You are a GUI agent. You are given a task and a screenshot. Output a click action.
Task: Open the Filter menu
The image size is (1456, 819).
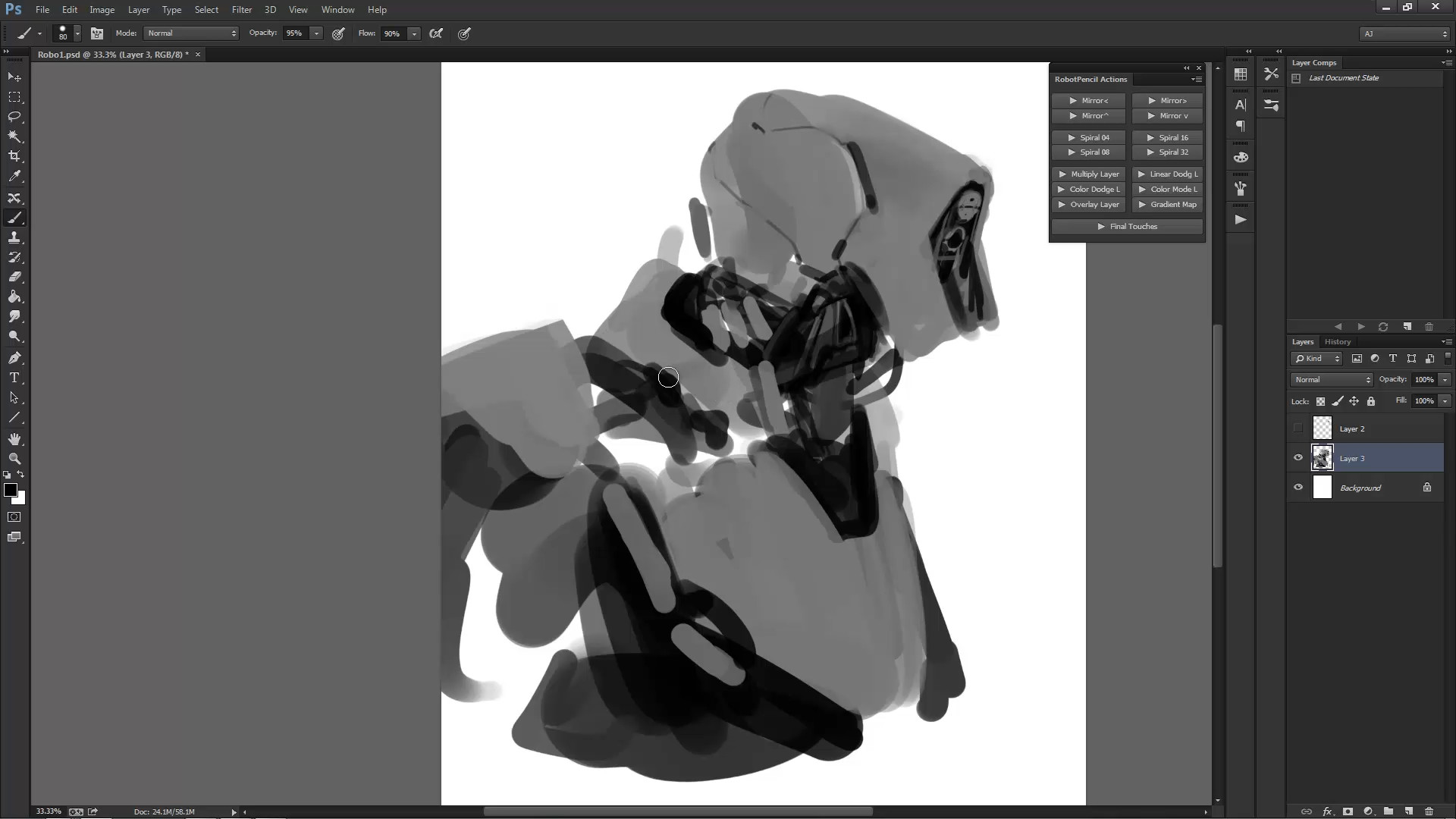(x=242, y=10)
